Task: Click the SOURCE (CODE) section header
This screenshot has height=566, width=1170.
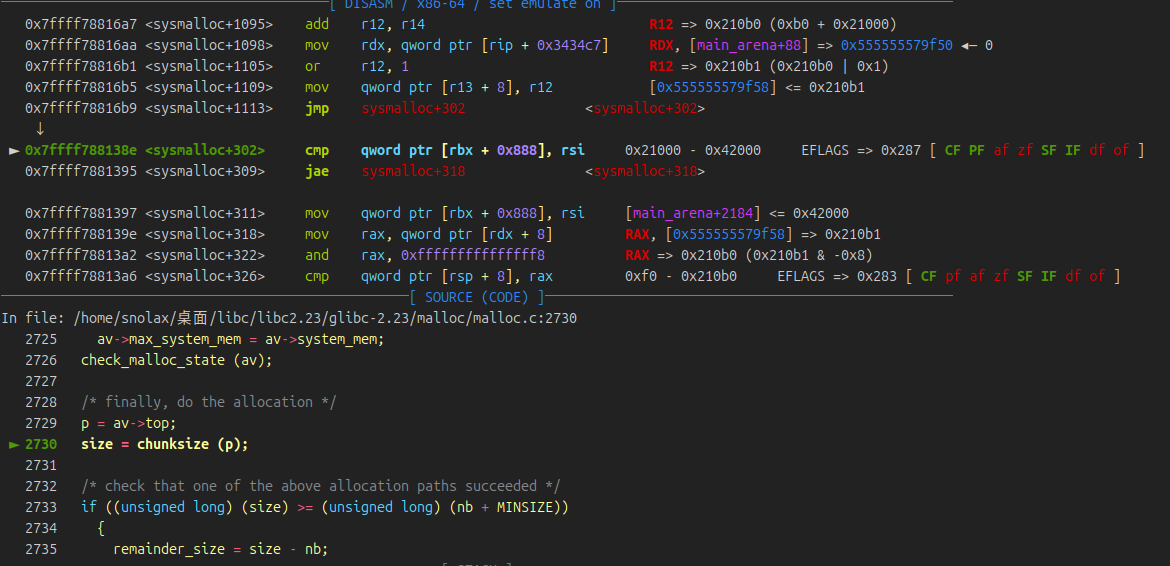Action: coord(477,297)
